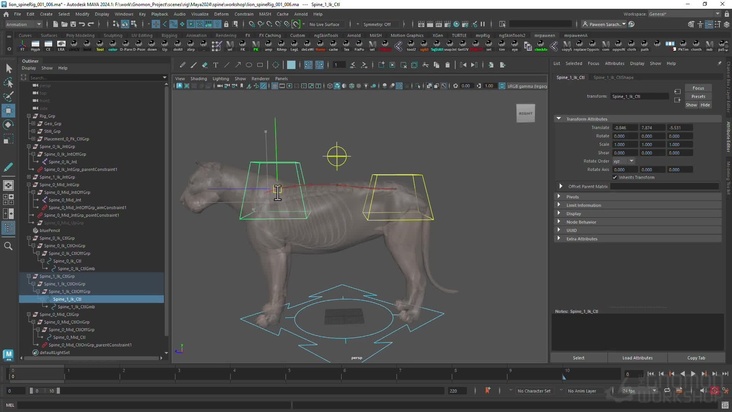
Task: Open the Animation menu set dropdown
Action: (x=24, y=24)
